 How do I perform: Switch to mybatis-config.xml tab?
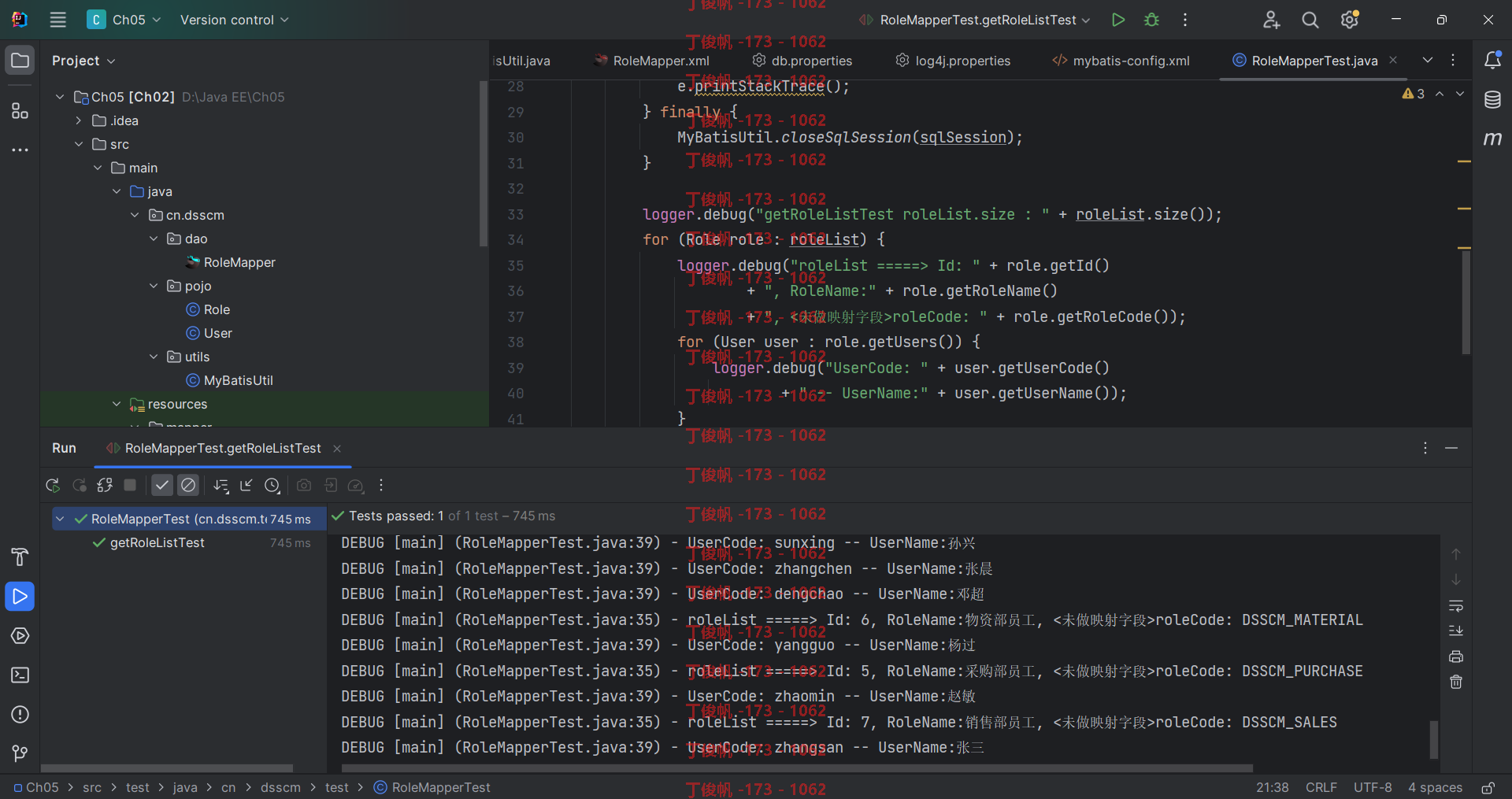point(1121,61)
